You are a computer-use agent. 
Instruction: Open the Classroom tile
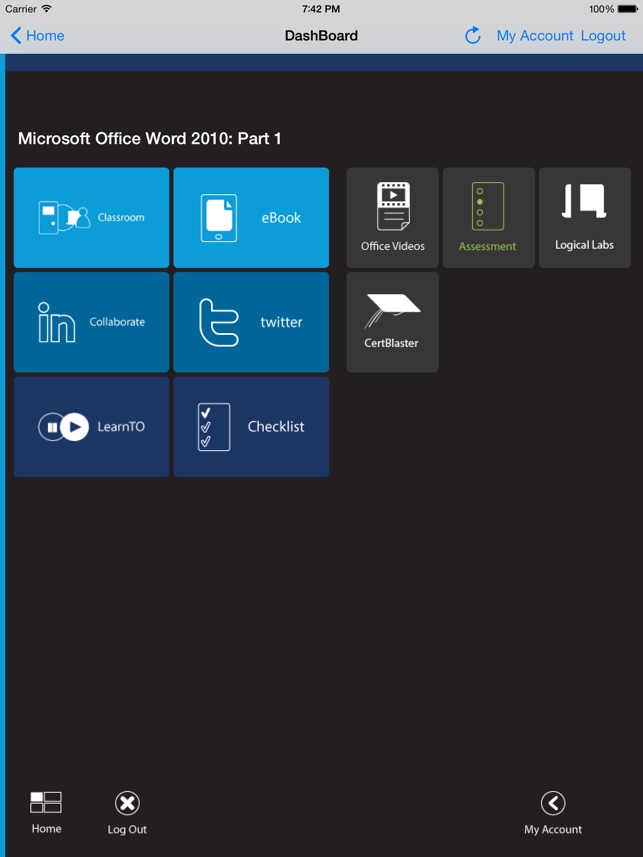91,218
